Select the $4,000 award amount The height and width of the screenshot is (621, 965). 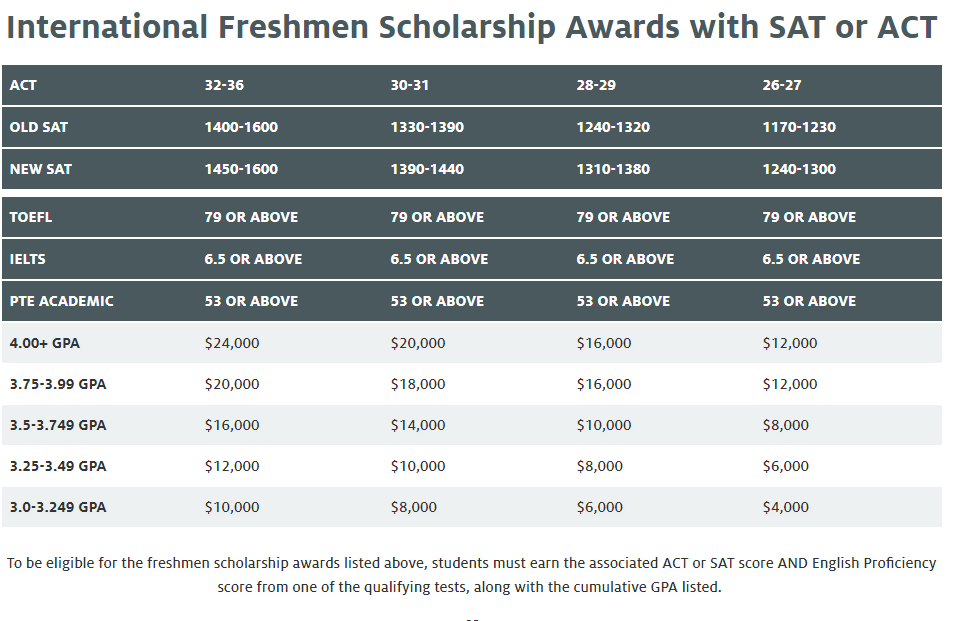click(785, 507)
